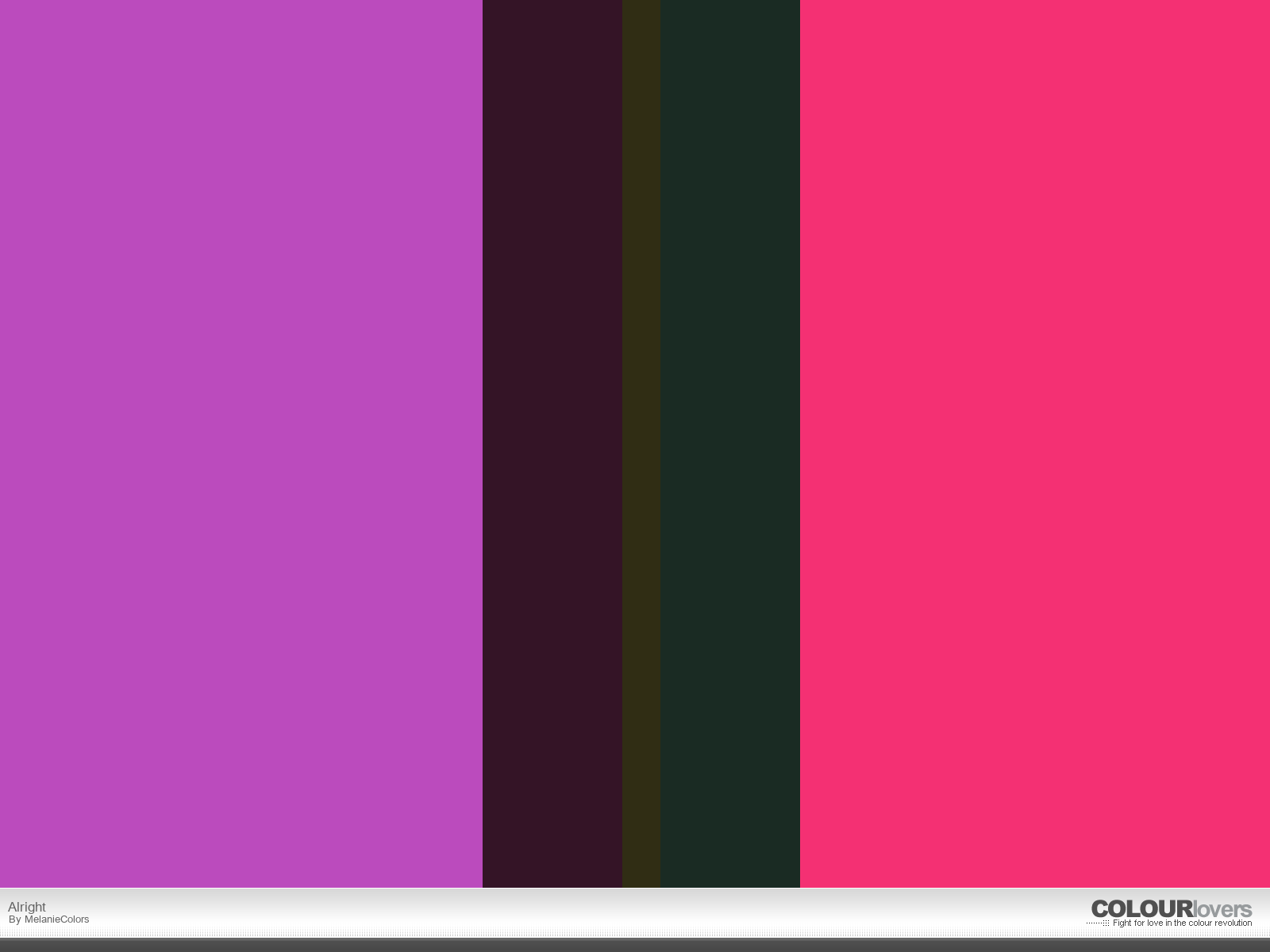The image size is (1270, 952).
Task: Click 'Fight for love in the colour revolution'
Action: 1182,923
